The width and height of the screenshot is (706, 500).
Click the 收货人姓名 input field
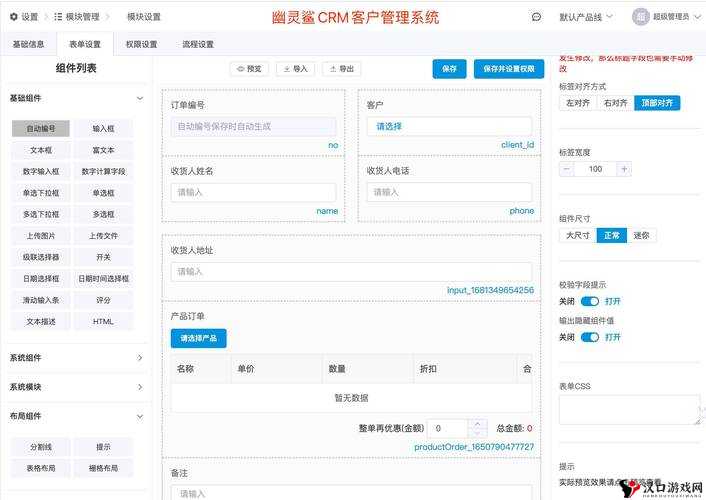click(x=253, y=192)
